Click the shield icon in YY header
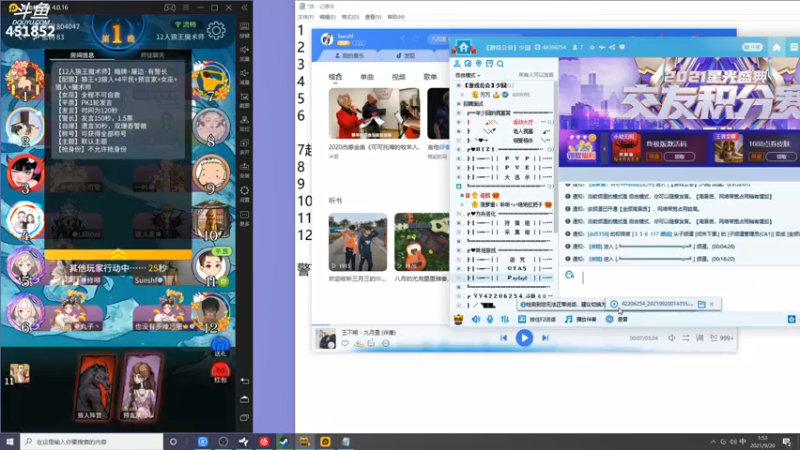 tap(621, 47)
